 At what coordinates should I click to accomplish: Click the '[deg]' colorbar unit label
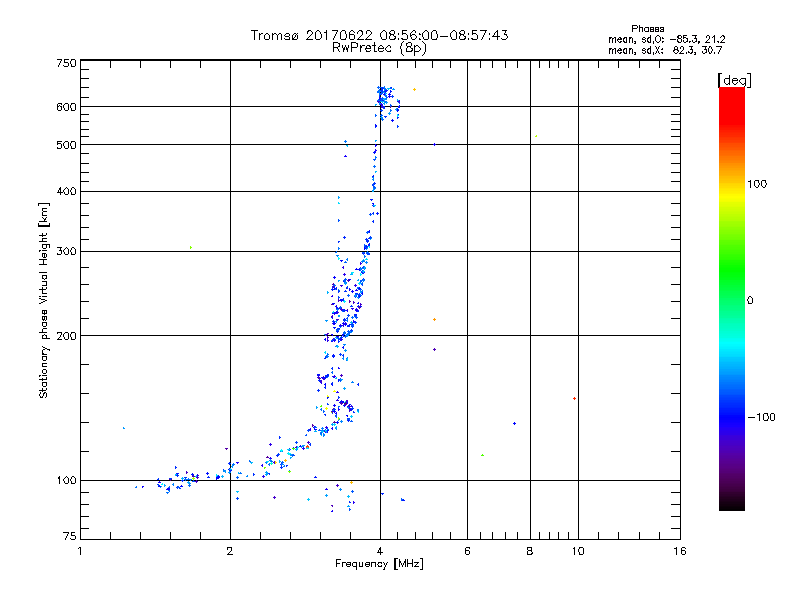click(734, 80)
